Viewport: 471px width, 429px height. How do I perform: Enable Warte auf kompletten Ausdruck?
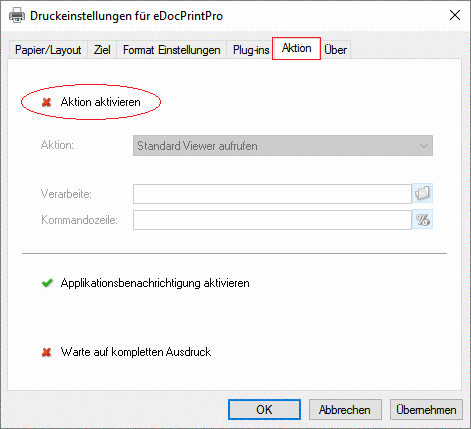pos(127,352)
